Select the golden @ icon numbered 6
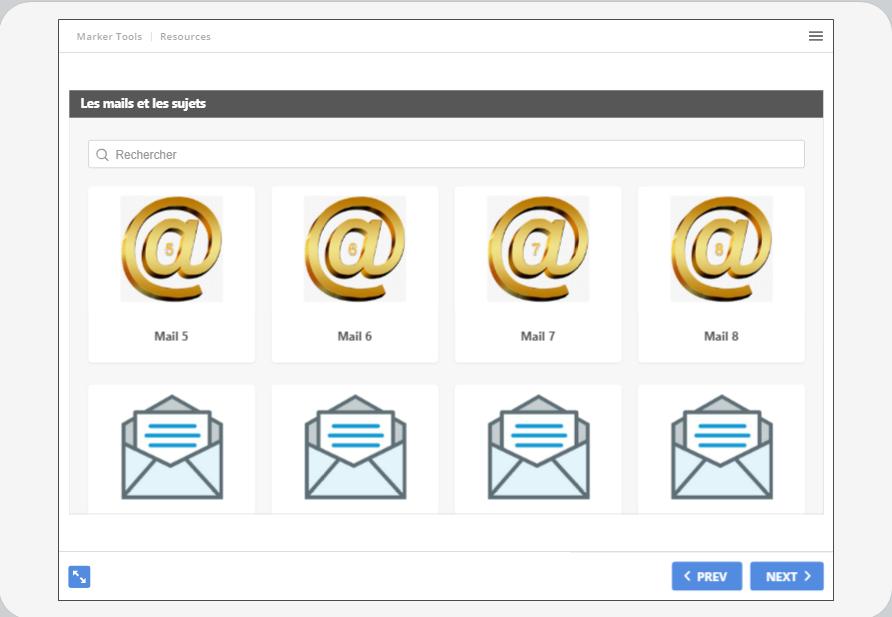Screen dimensions: 892x617 (x=355, y=249)
